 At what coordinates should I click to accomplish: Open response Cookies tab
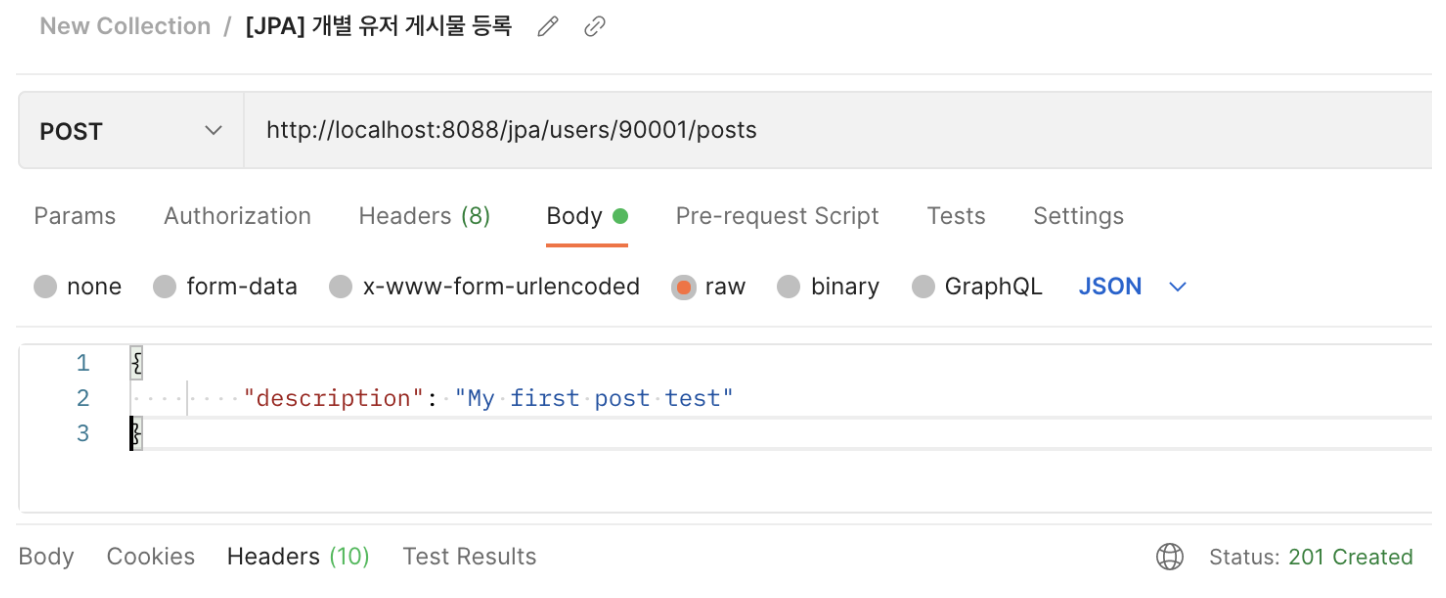tap(151, 557)
